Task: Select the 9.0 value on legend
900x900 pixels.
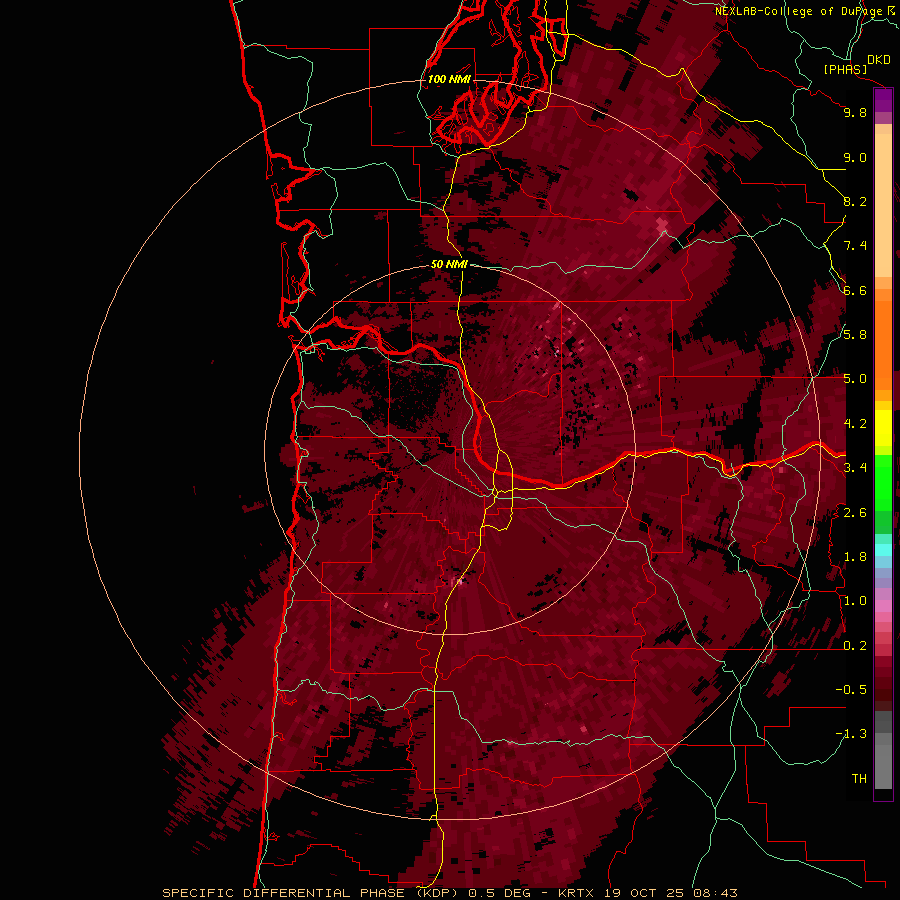Action: [x=855, y=157]
